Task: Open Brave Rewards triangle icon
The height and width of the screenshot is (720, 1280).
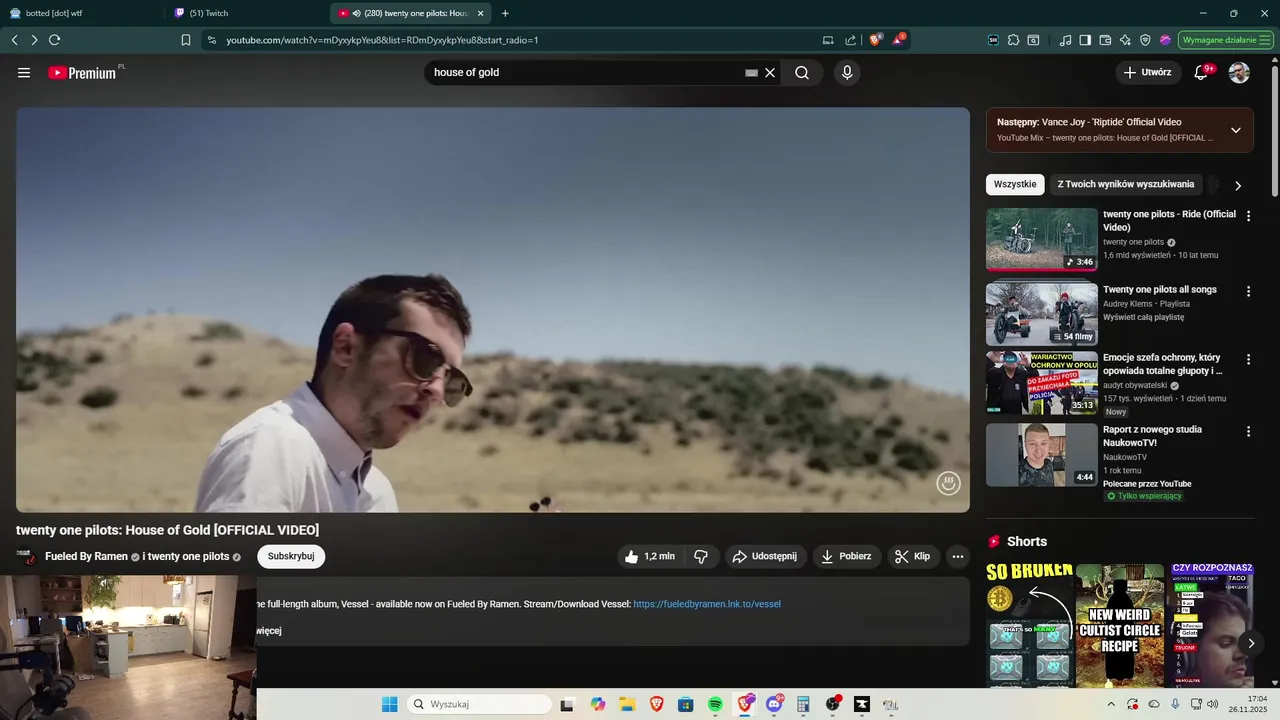Action: pyautogui.click(x=898, y=40)
